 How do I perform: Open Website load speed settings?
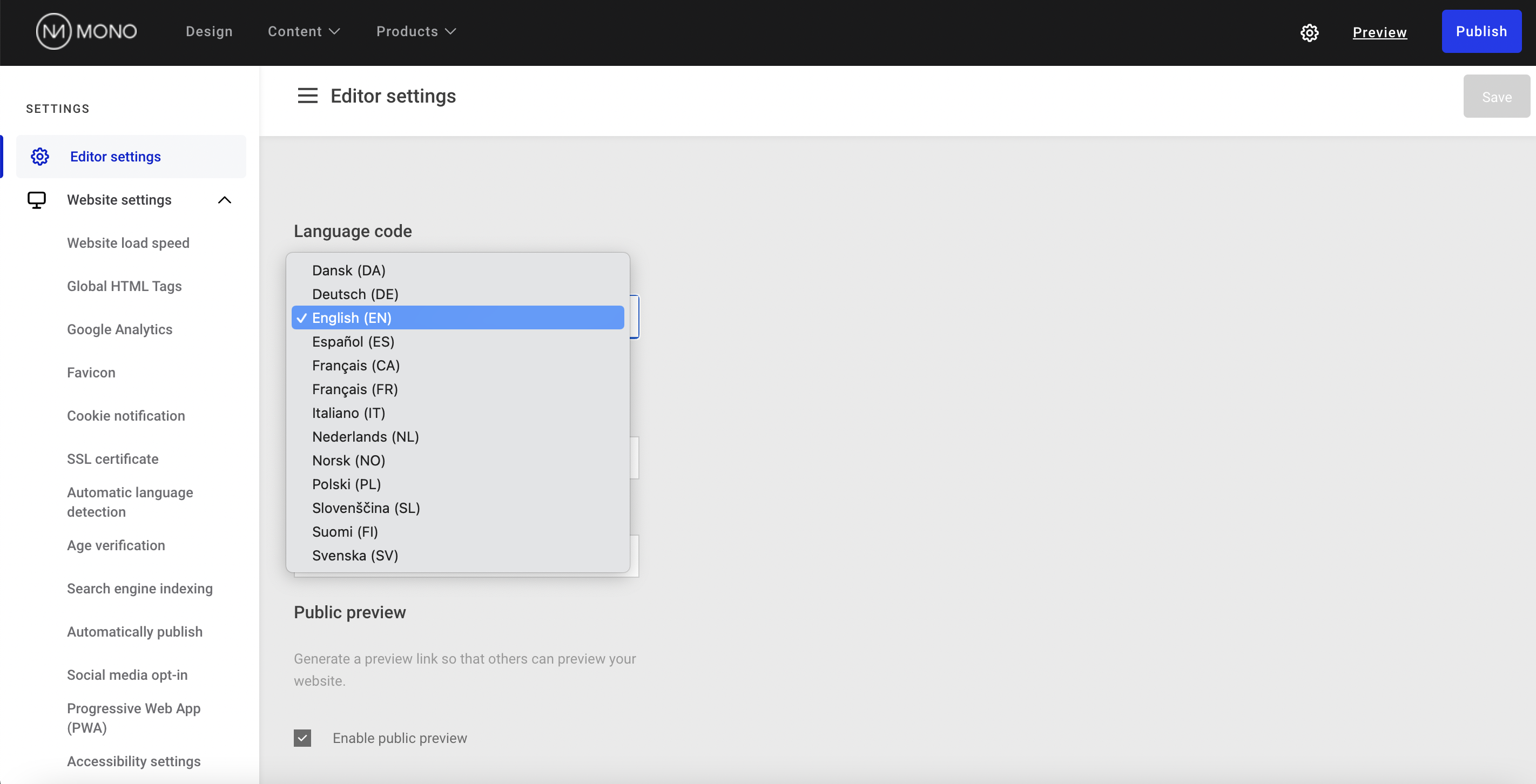(128, 242)
